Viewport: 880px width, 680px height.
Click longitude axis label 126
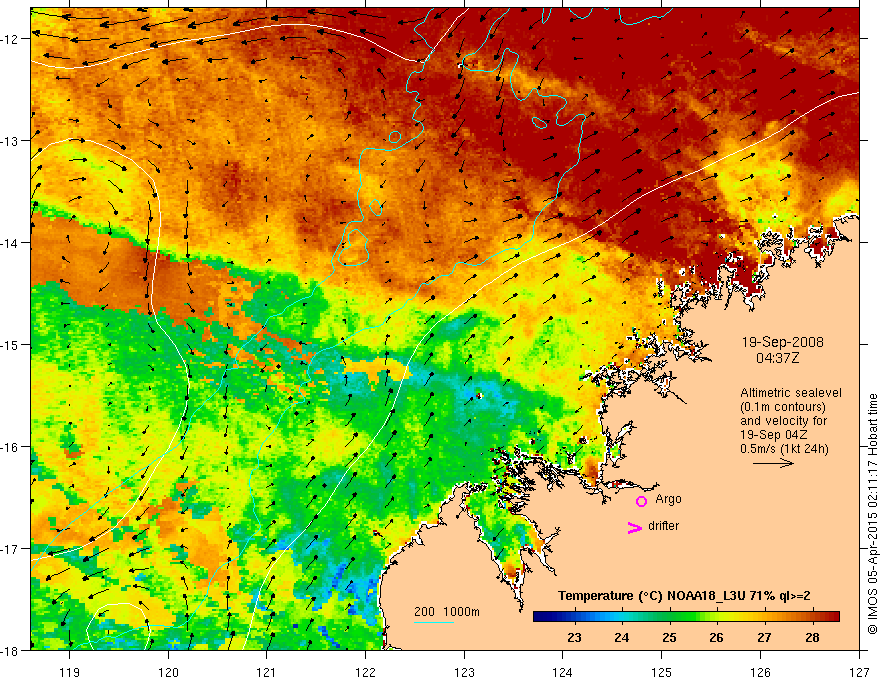[760, 672]
